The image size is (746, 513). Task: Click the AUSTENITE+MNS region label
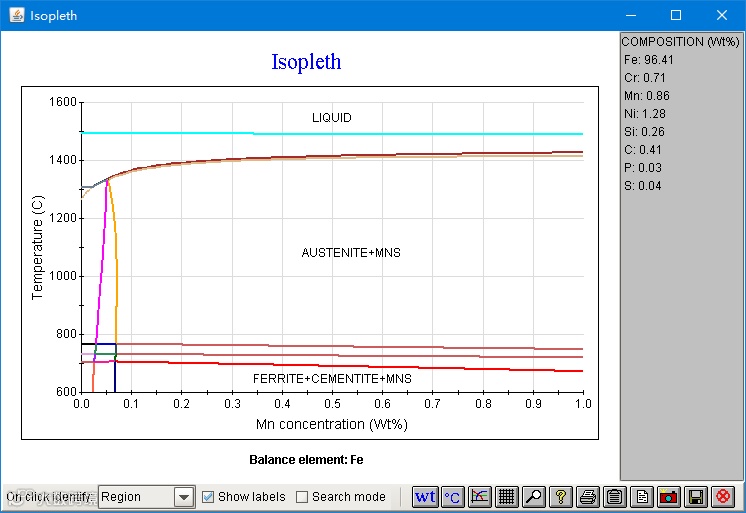[351, 253]
